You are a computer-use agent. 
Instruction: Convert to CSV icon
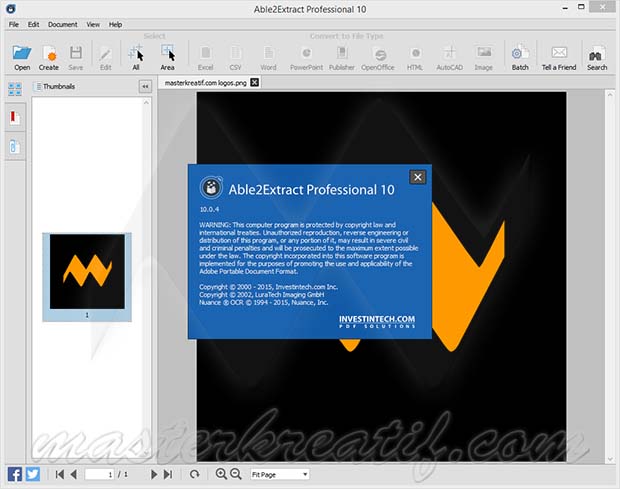click(x=236, y=57)
